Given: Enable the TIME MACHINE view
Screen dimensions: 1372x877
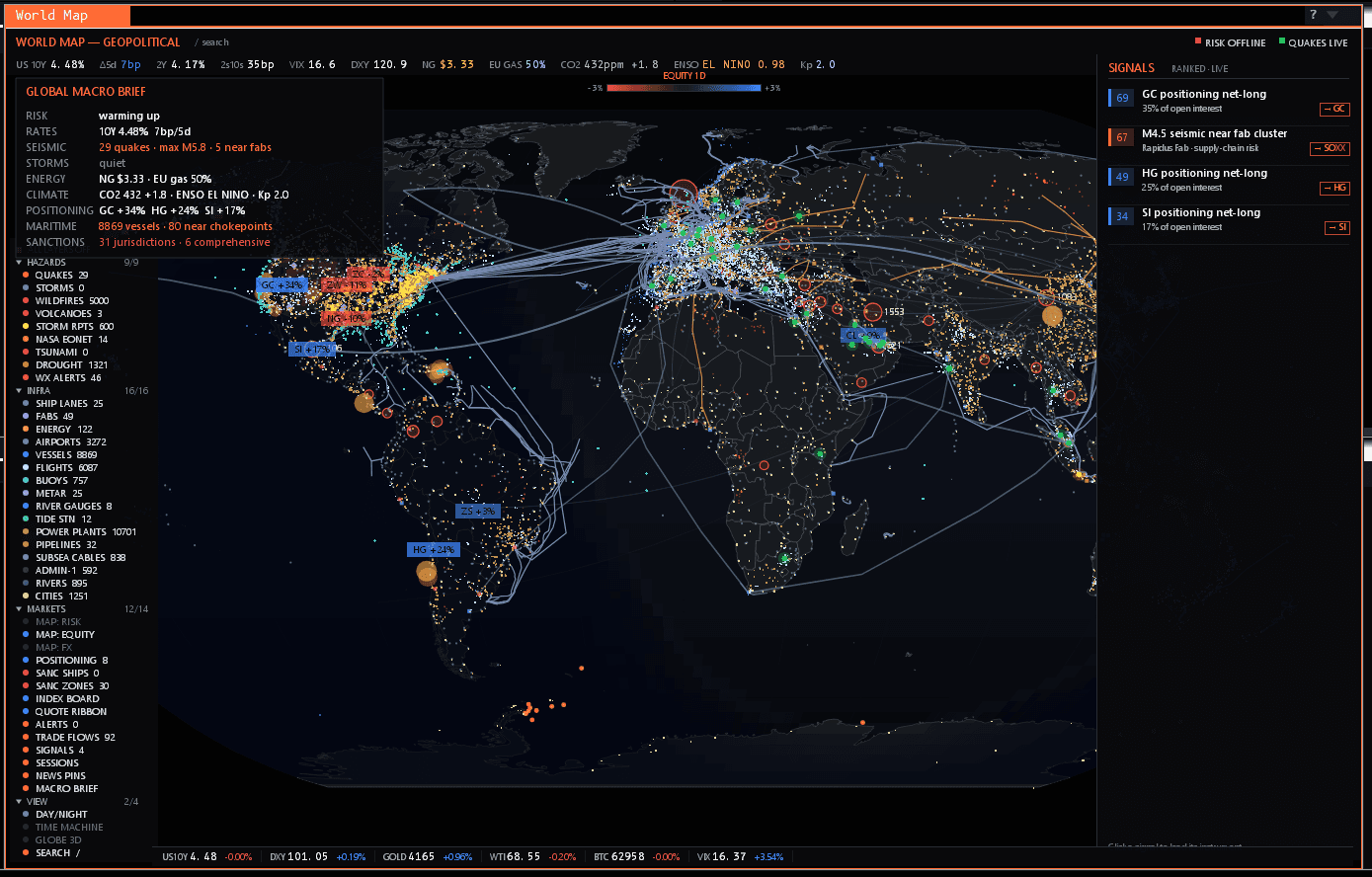Looking at the screenshot, I should (62, 827).
